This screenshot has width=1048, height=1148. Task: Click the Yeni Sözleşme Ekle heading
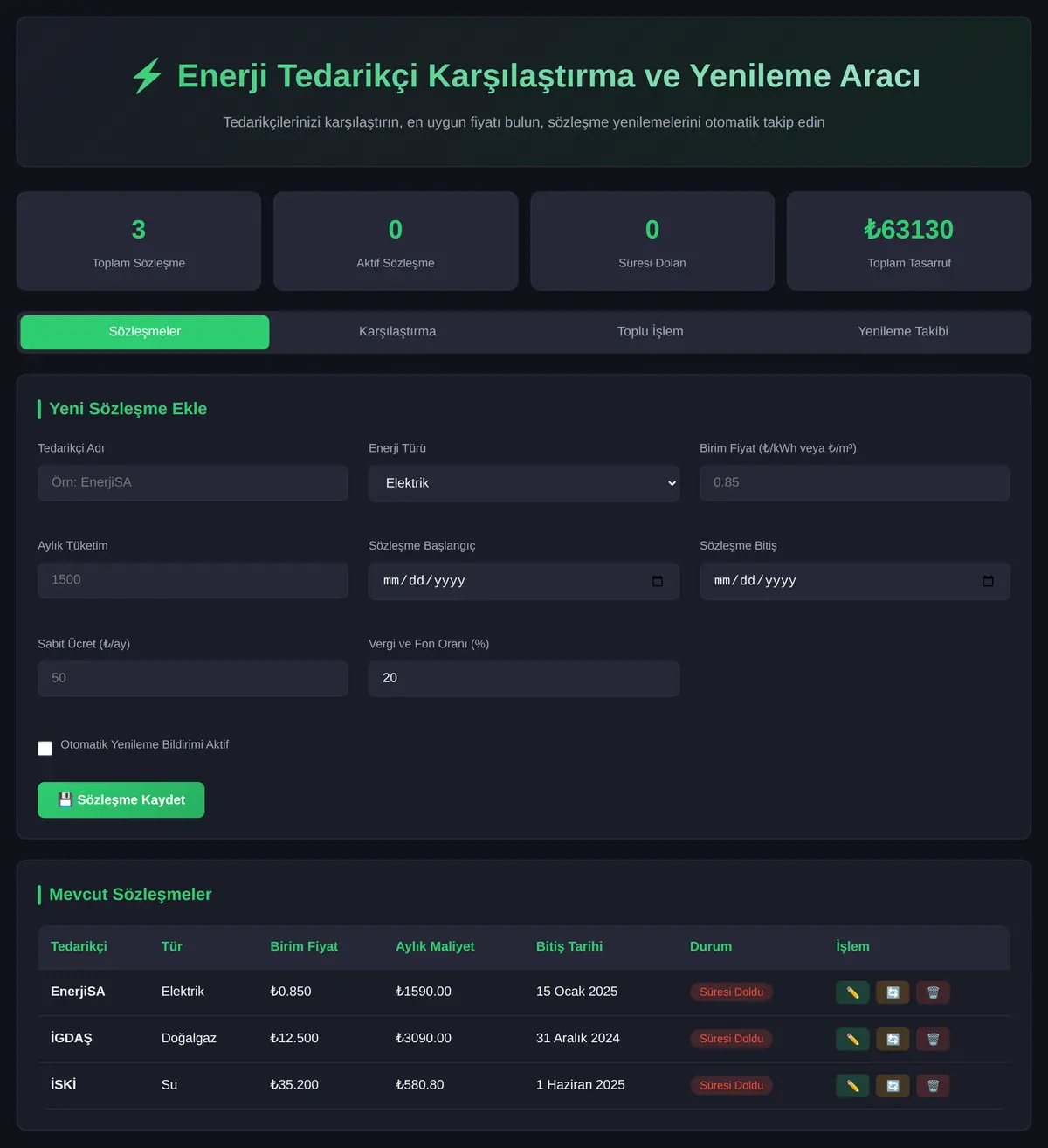pyautogui.click(x=128, y=409)
